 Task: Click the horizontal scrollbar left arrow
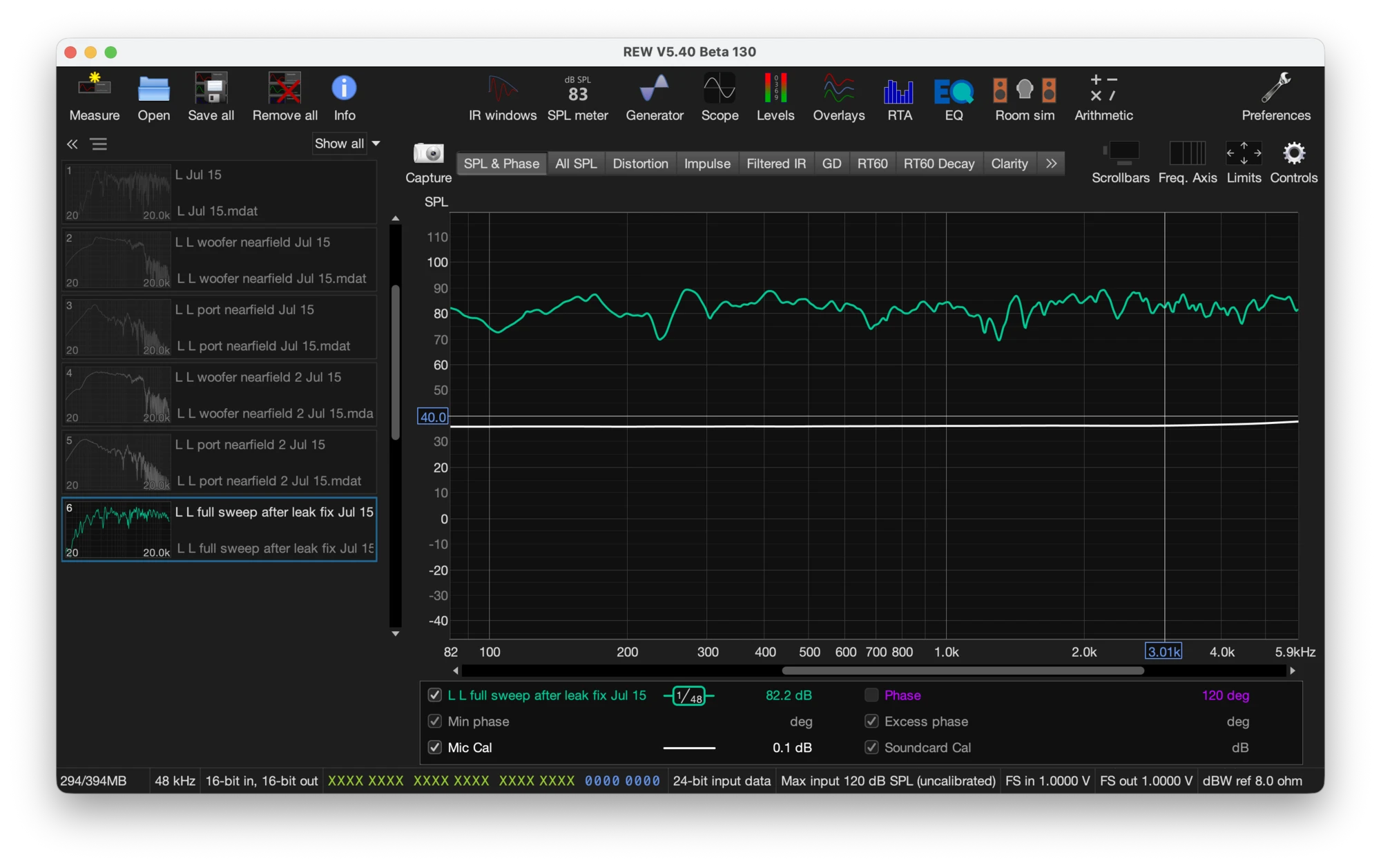click(456, 671)
